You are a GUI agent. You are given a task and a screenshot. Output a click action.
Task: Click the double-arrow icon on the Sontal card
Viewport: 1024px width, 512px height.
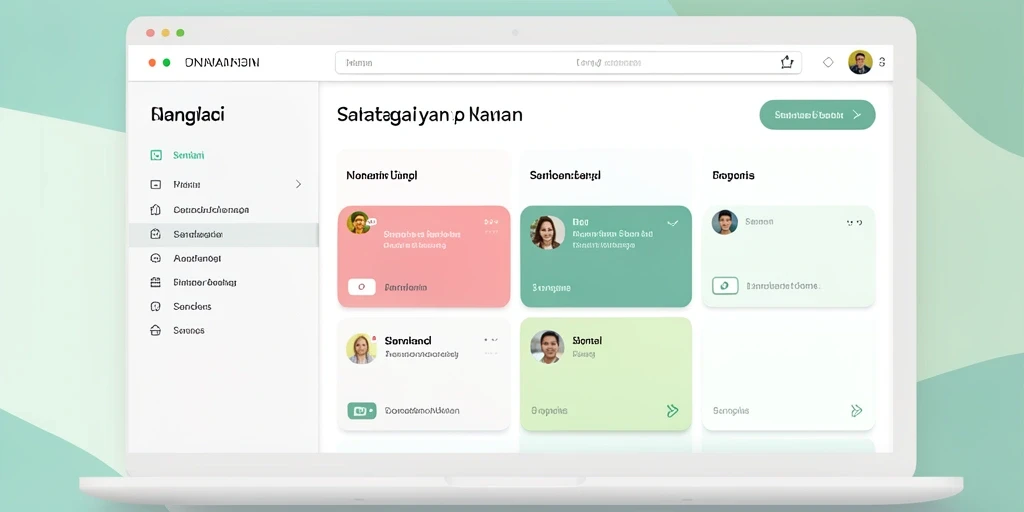[x=673, y=411]
